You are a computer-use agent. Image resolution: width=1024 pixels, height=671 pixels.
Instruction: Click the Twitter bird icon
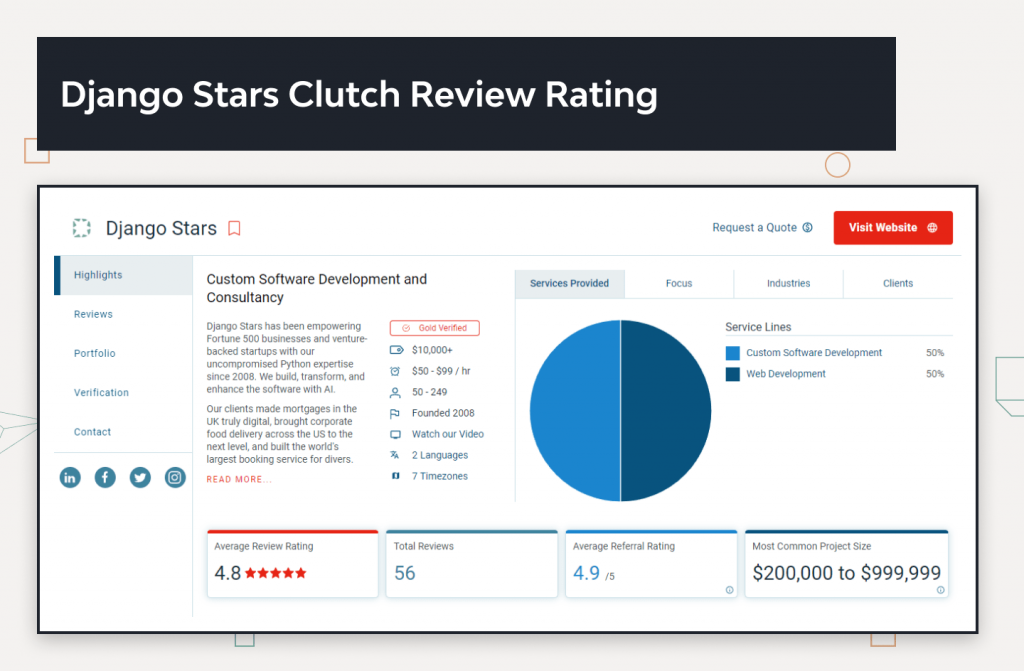pyautogui.click(x=140, y=478)
